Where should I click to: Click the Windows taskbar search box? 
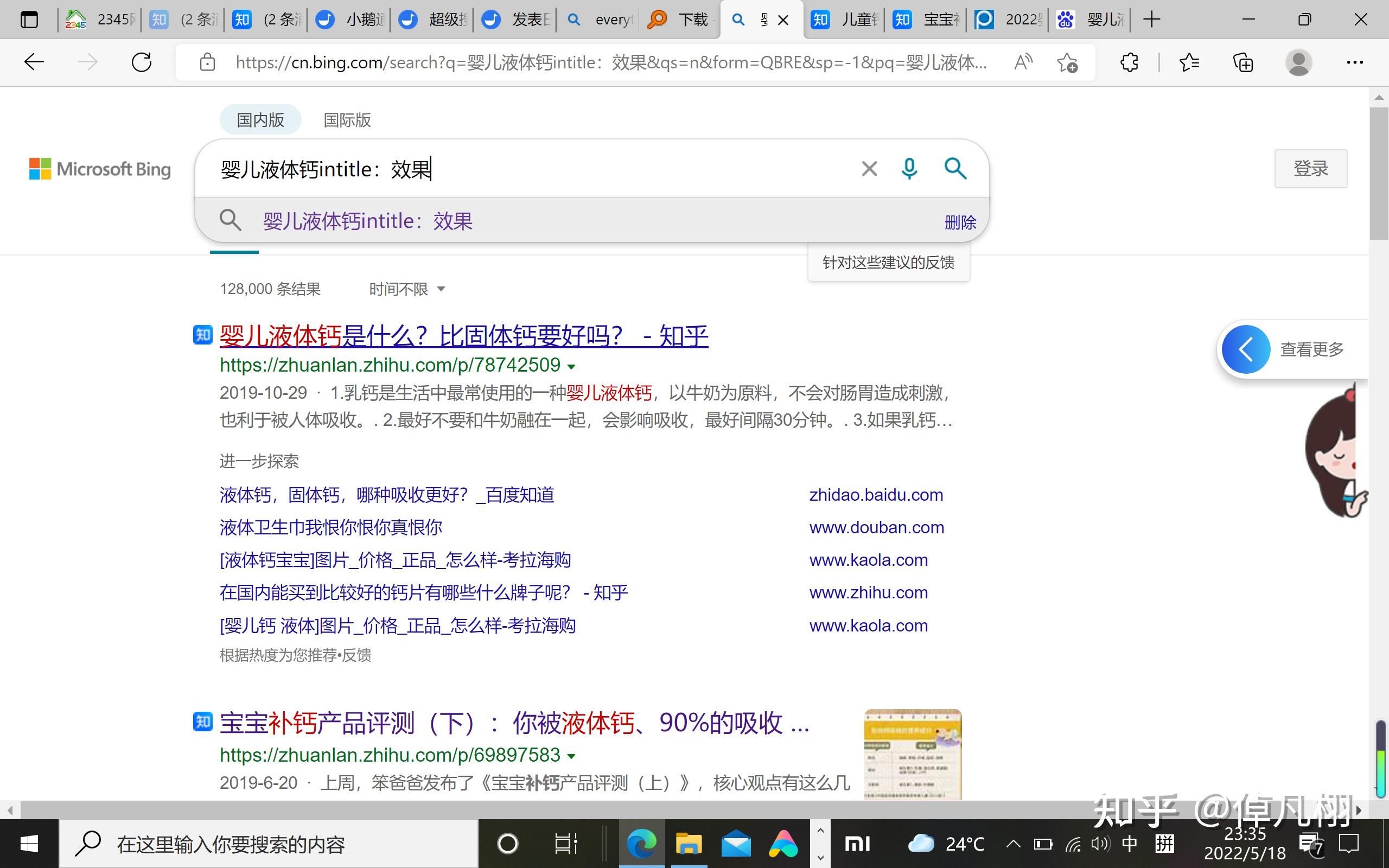tap(269, 844)
